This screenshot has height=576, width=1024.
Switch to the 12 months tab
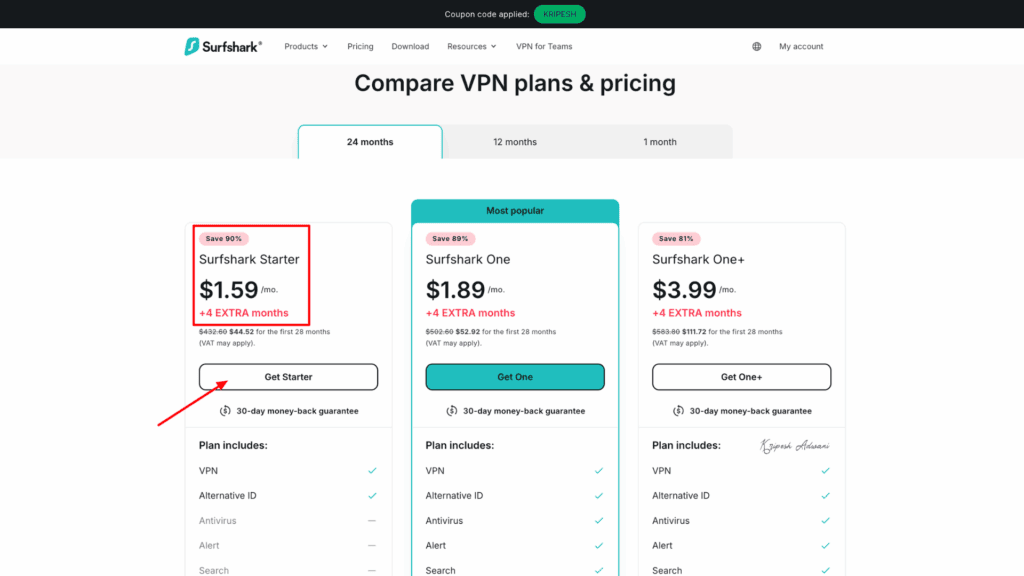pyautogui.click(x=514, y=142)
